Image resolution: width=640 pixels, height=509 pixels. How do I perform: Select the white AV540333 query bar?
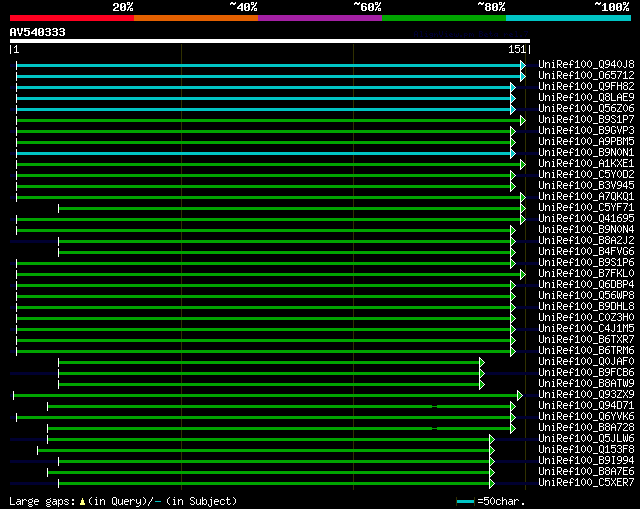[x=270, y=41]
